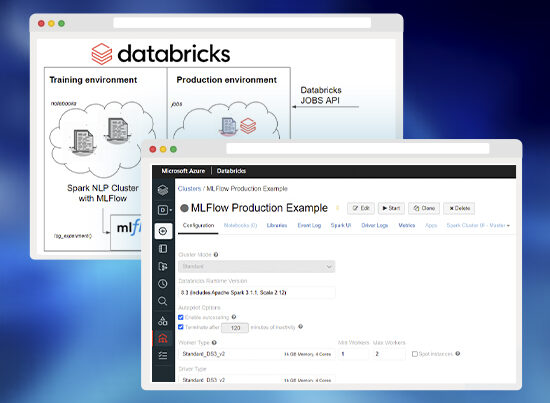Check the Spot instances checkbox
550x403 pixels.
point(415,354)
